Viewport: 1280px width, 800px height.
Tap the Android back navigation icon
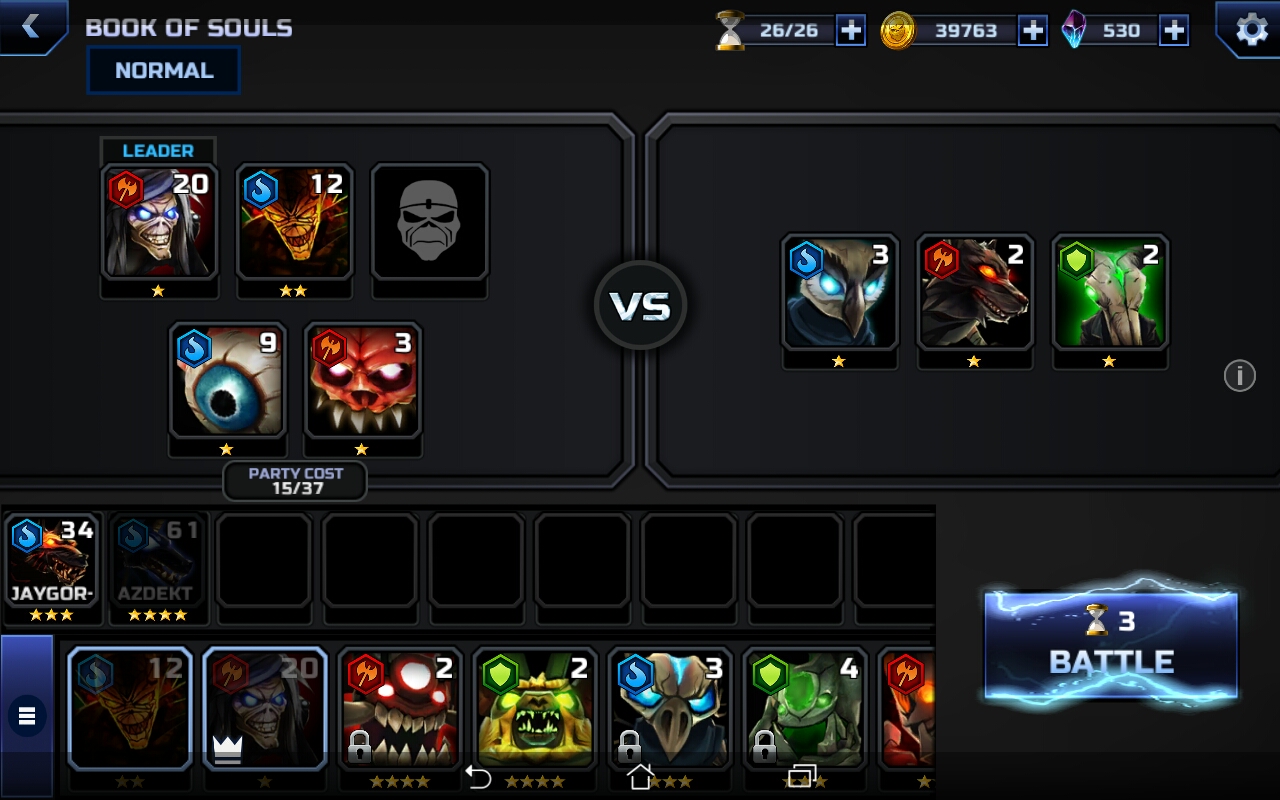click(479, 777)
